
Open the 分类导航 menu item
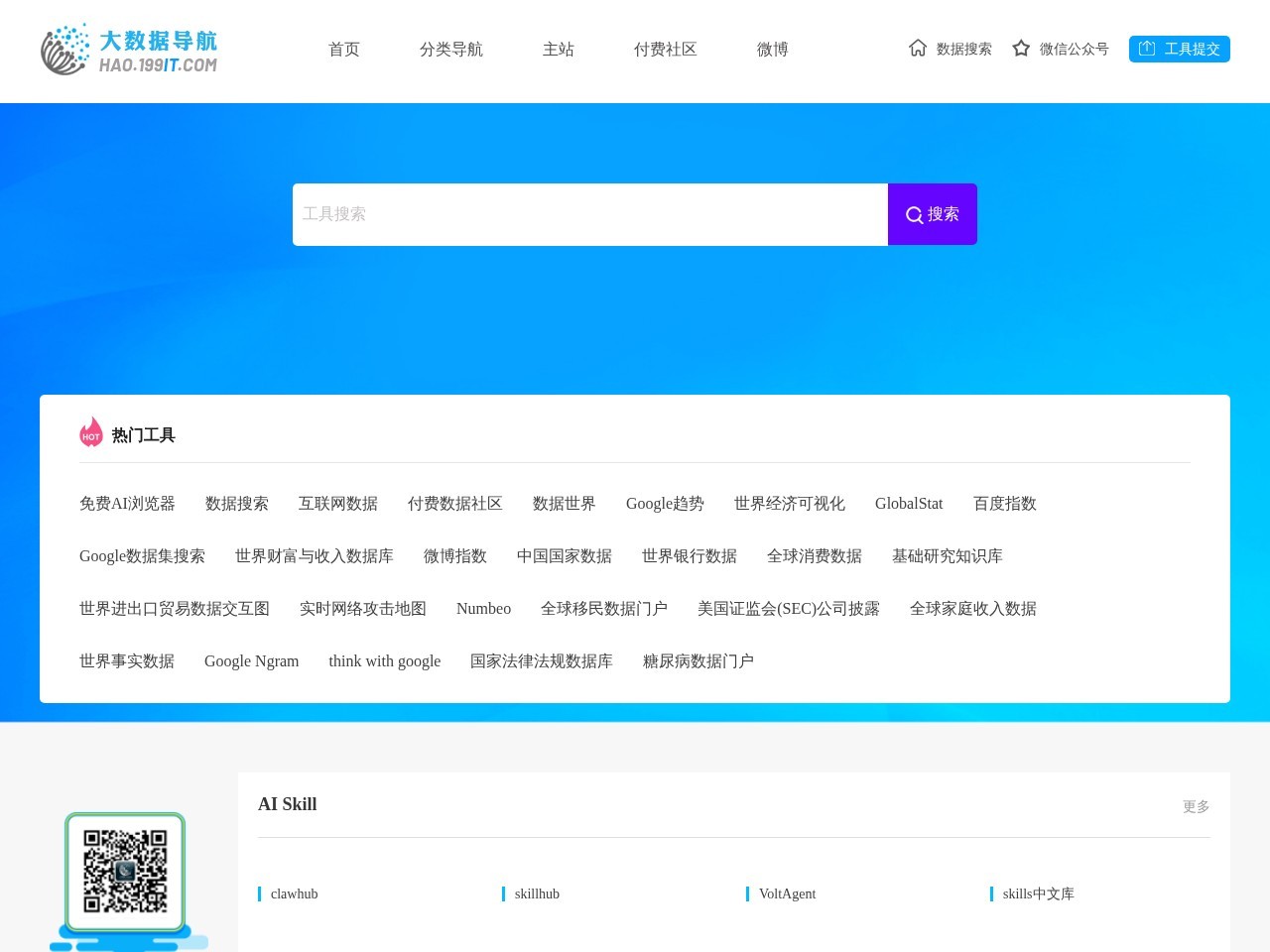pyautogui.click(x=451, y=50)
